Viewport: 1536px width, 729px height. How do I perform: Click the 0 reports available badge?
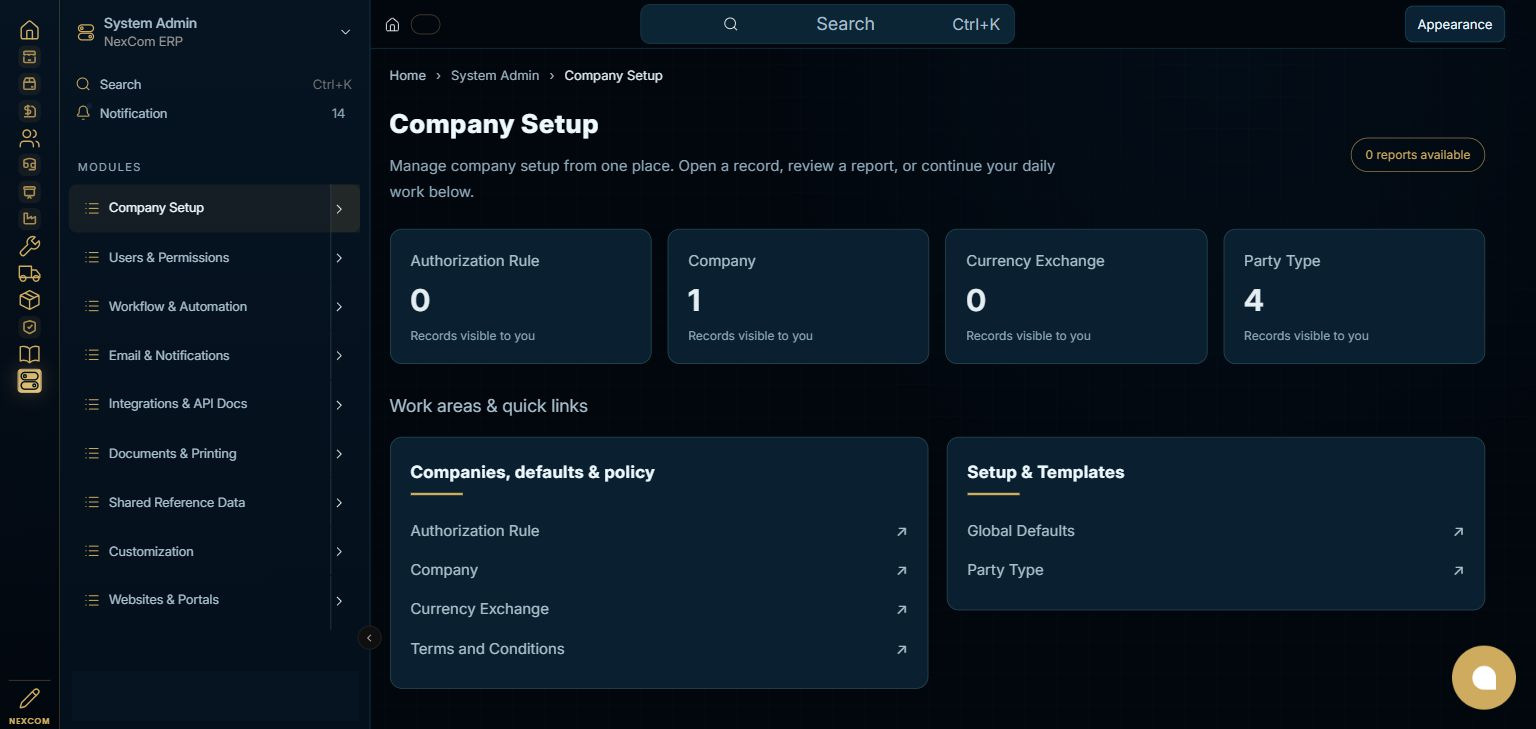pyautogui.click(x=1417, y=155)
